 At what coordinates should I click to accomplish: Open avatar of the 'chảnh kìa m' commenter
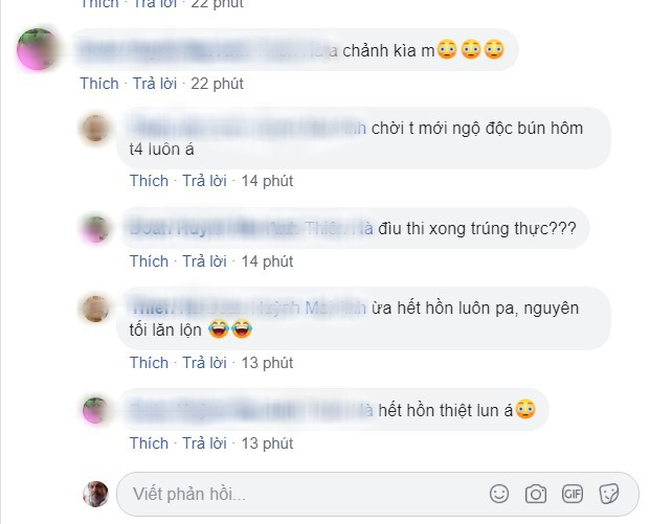[x=37, y=49]
